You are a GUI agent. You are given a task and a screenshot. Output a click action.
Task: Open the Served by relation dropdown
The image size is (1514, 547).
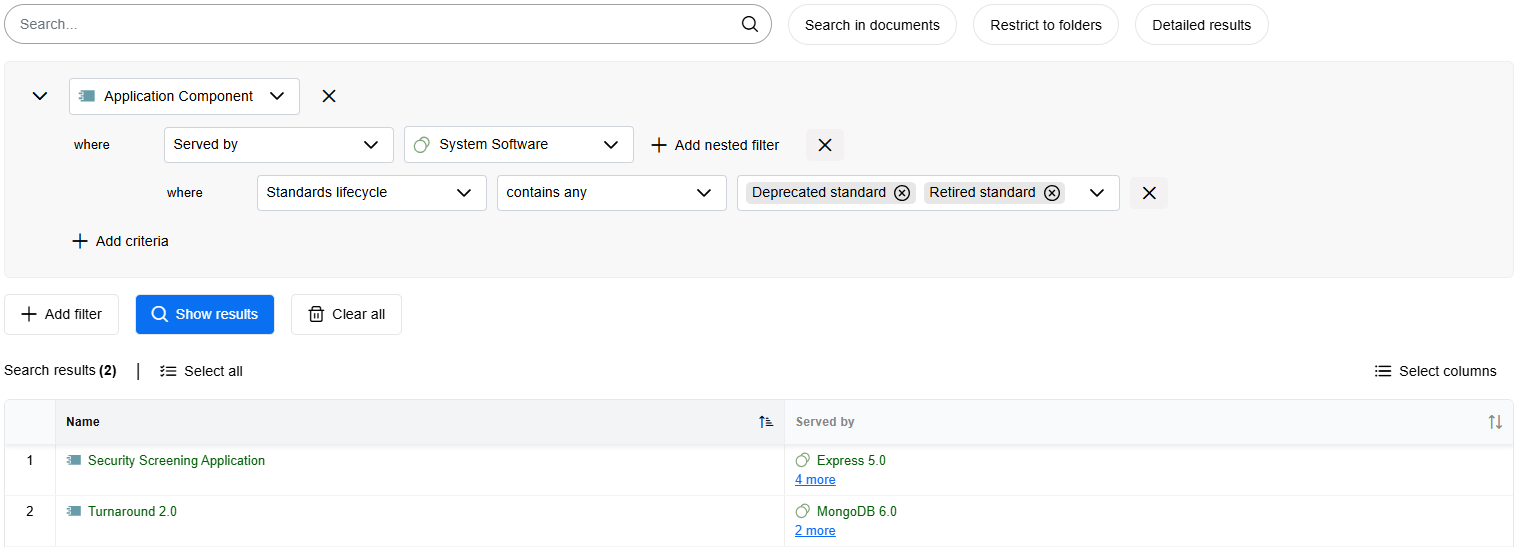pos(278,144)
